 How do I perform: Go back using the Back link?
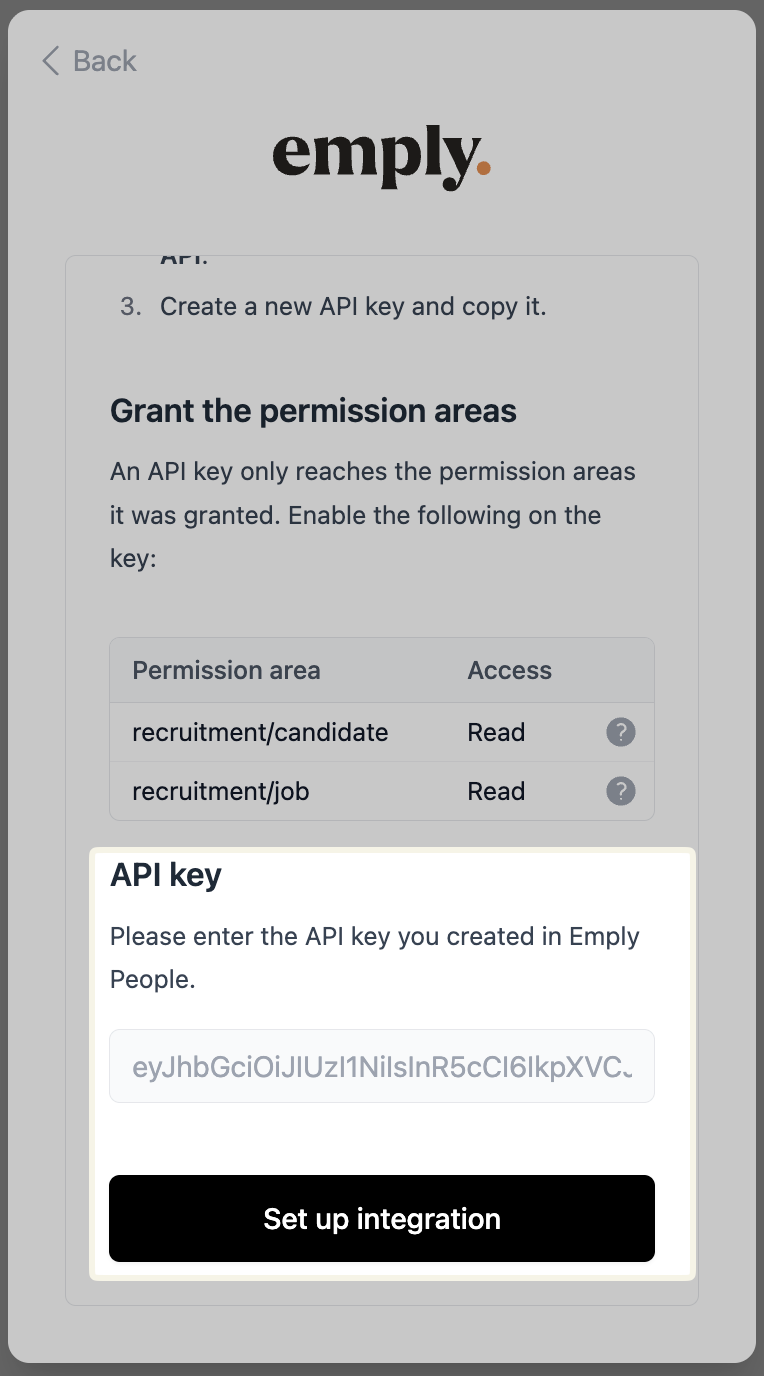click(x=89, y=61)
